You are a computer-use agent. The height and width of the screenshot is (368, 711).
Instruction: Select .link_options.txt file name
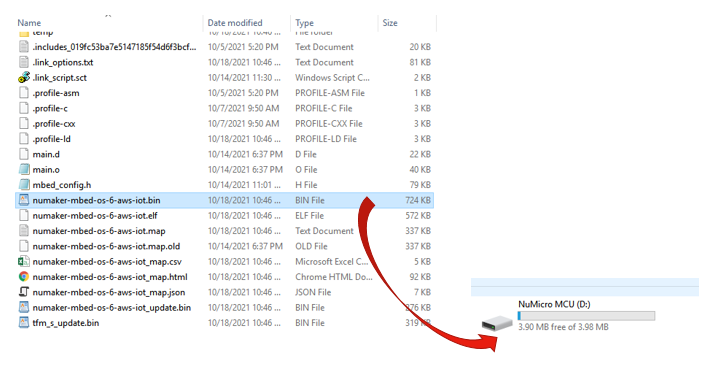63,62
